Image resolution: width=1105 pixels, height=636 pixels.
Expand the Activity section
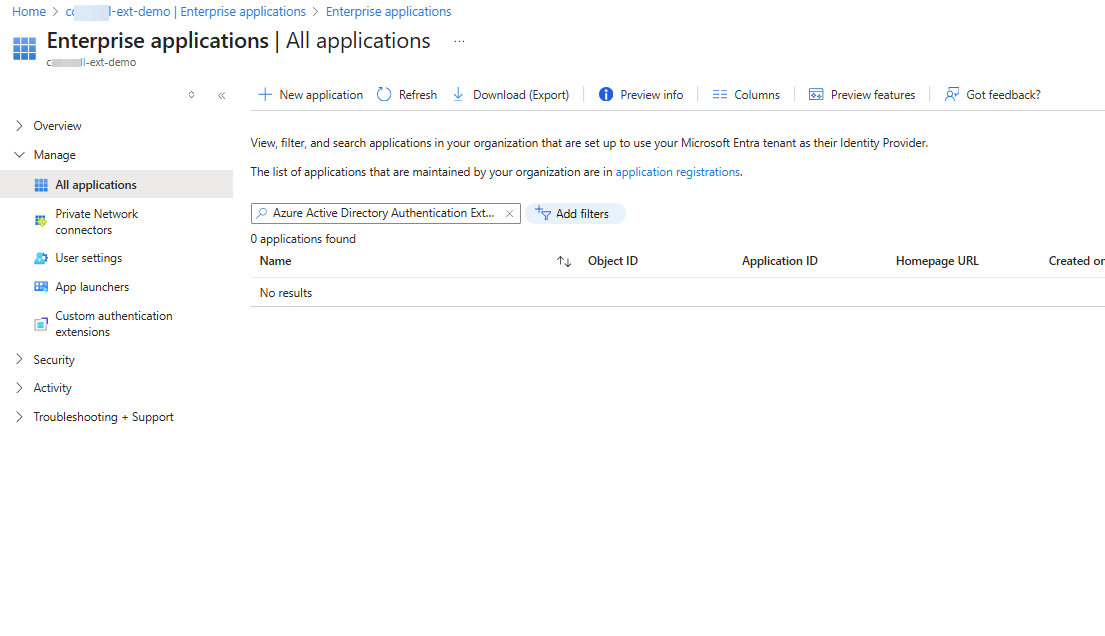point(19,388)
